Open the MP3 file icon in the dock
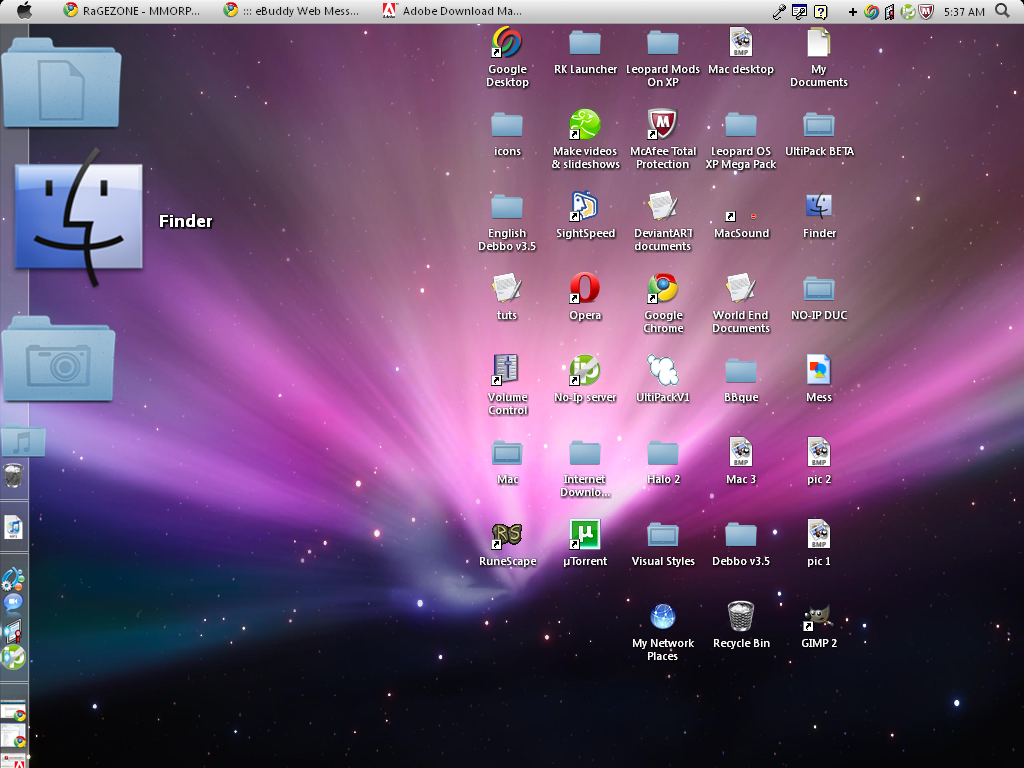 (14, 527)
